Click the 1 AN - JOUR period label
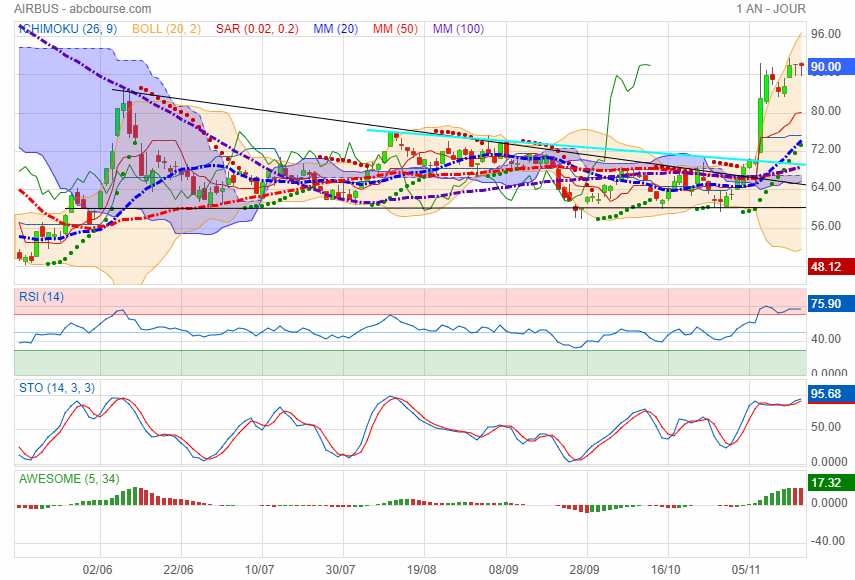Screen dimensions: 855x580 pos(770,9)
